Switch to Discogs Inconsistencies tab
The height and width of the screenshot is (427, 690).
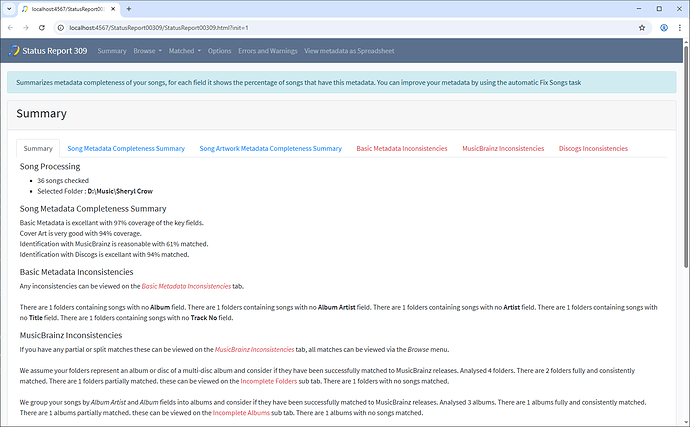click(x=593, y=148)
